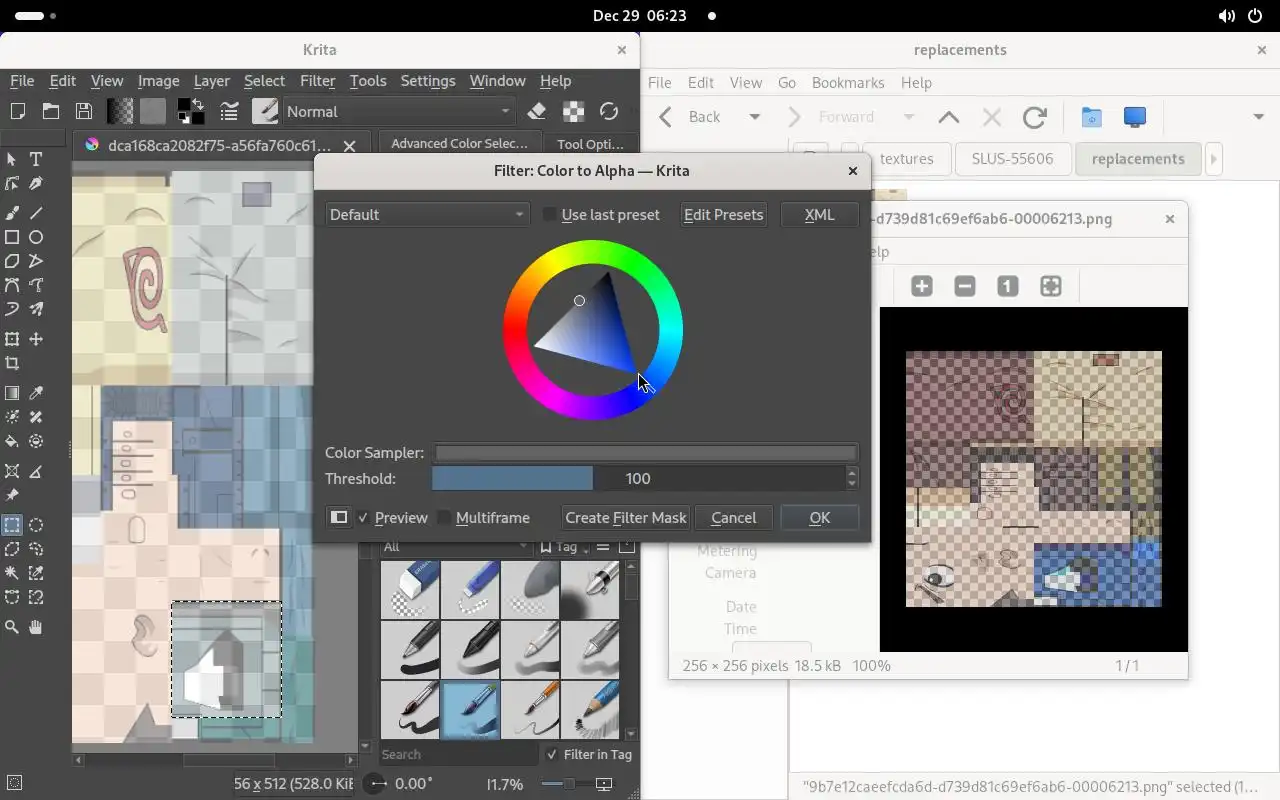The image size is (1280, 800).
Task: Open the Filter menu in Krita
Action: [x=317, y=81]
